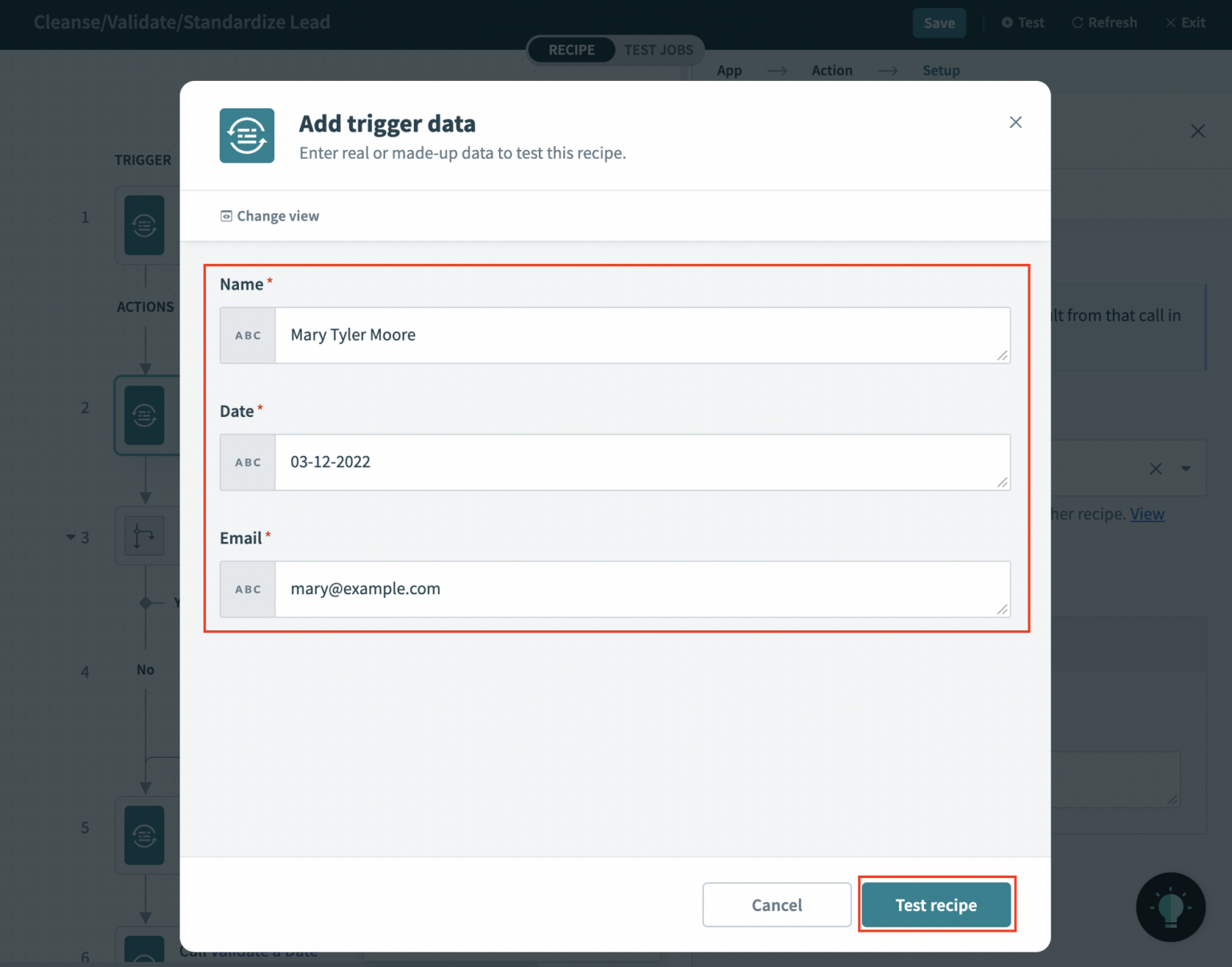Select Setup in the App-Action-Setup breadcrumb
Screen dimensions: 1232x967
tap(941, 71)
